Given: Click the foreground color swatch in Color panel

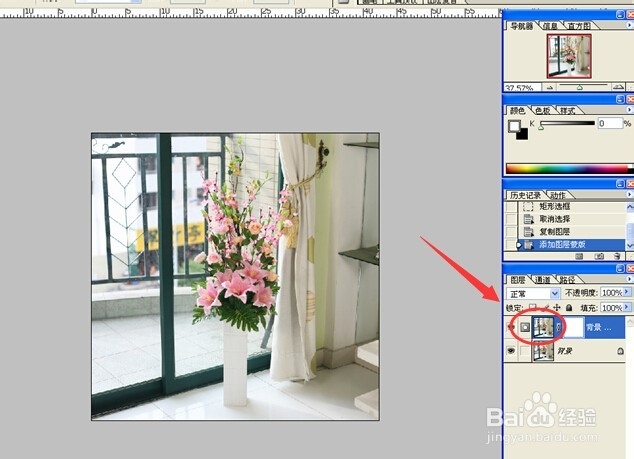Looking at the screenshot, I should click(514, 126).
